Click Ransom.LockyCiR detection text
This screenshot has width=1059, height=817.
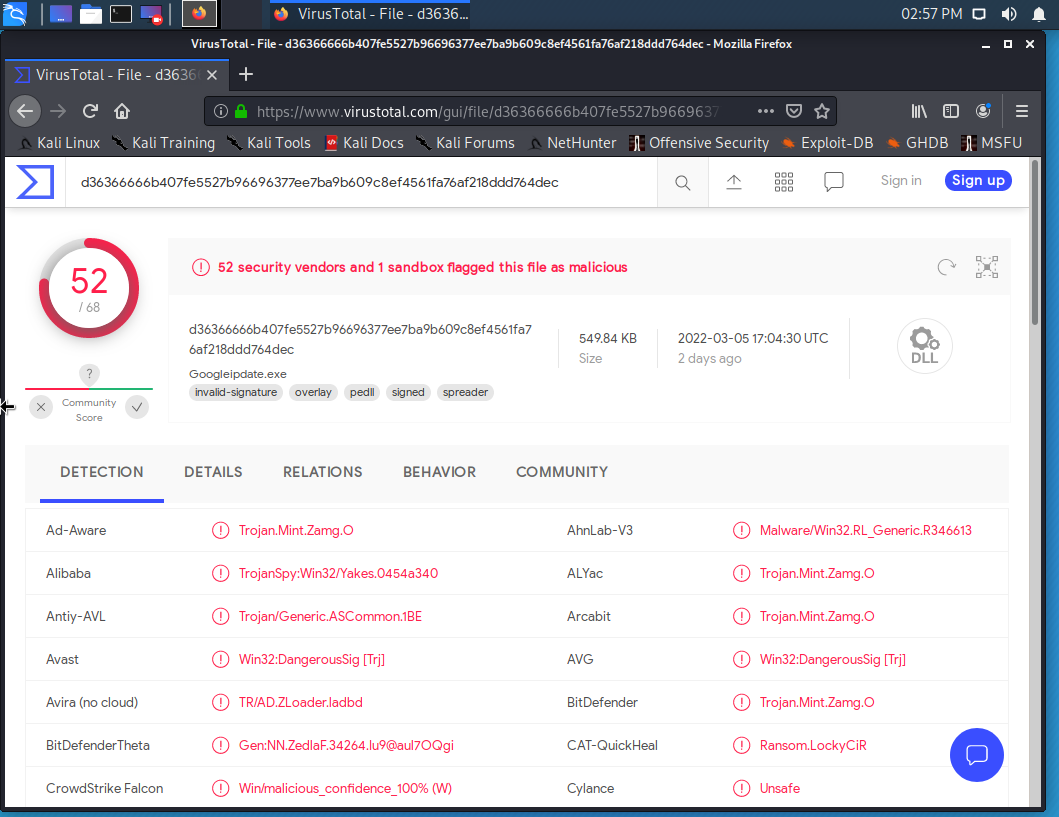coord(812,745)
